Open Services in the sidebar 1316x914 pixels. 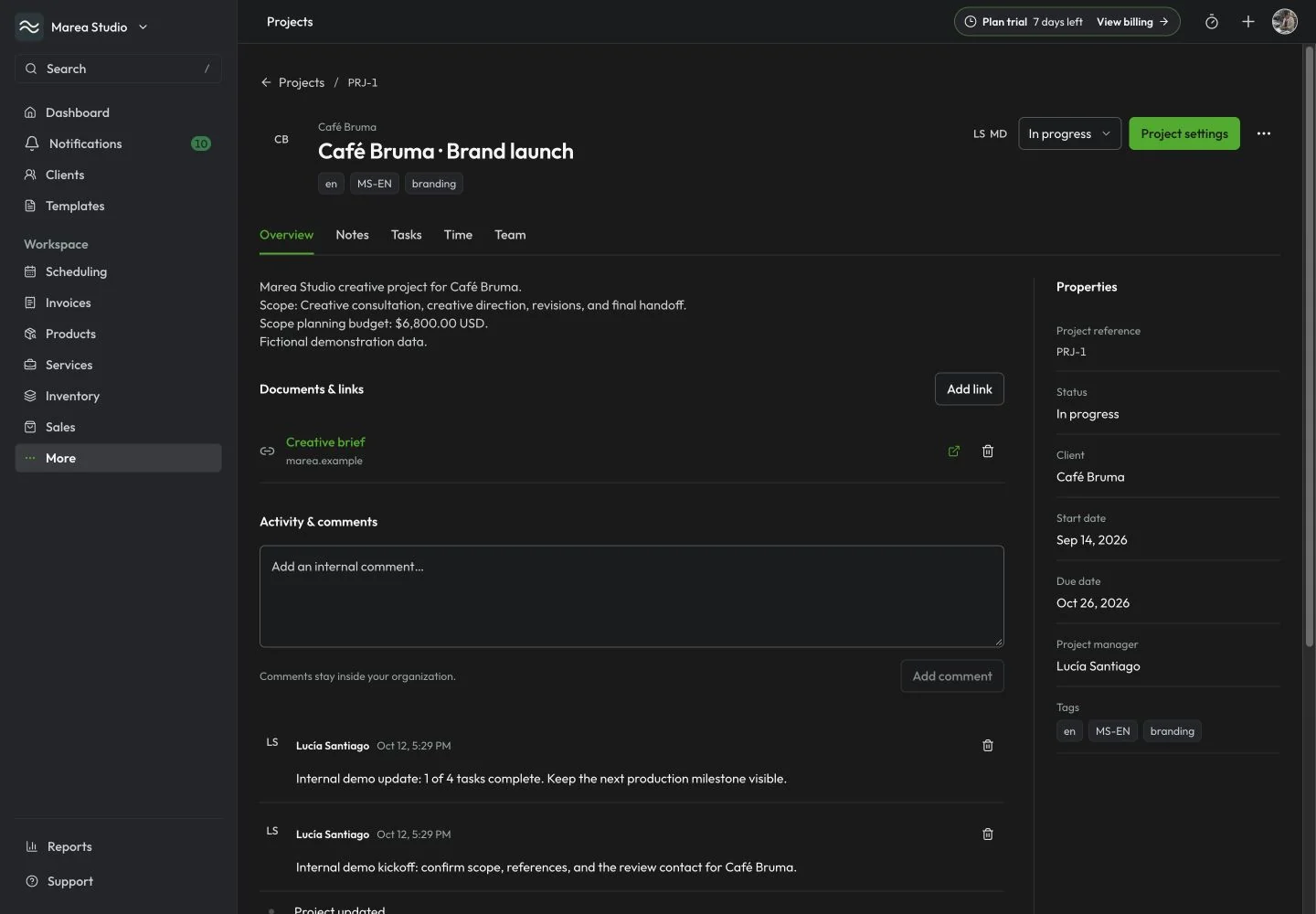[x=119, y=365]
